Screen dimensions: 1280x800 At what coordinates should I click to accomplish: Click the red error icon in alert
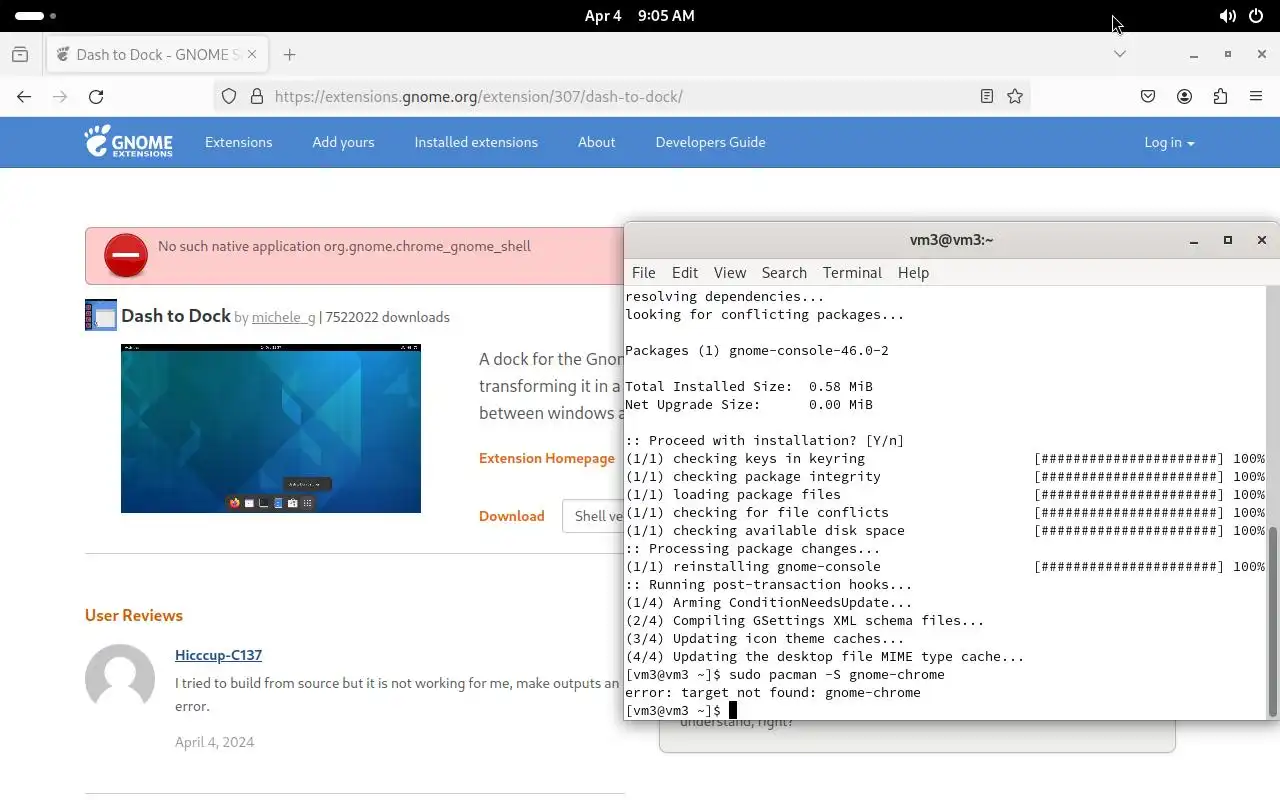126,256
